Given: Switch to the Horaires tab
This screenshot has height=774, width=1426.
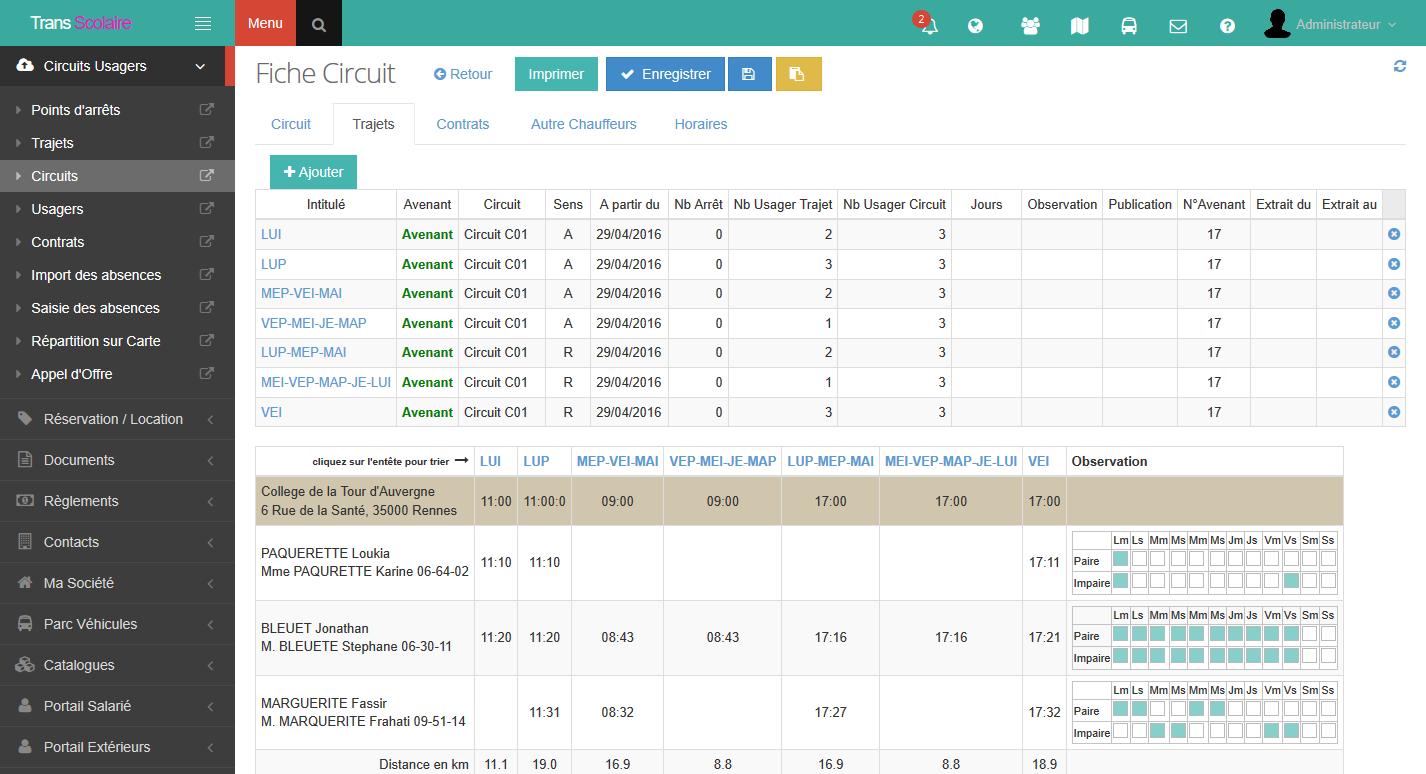Looking at the screenshot, I should point(700,124).
